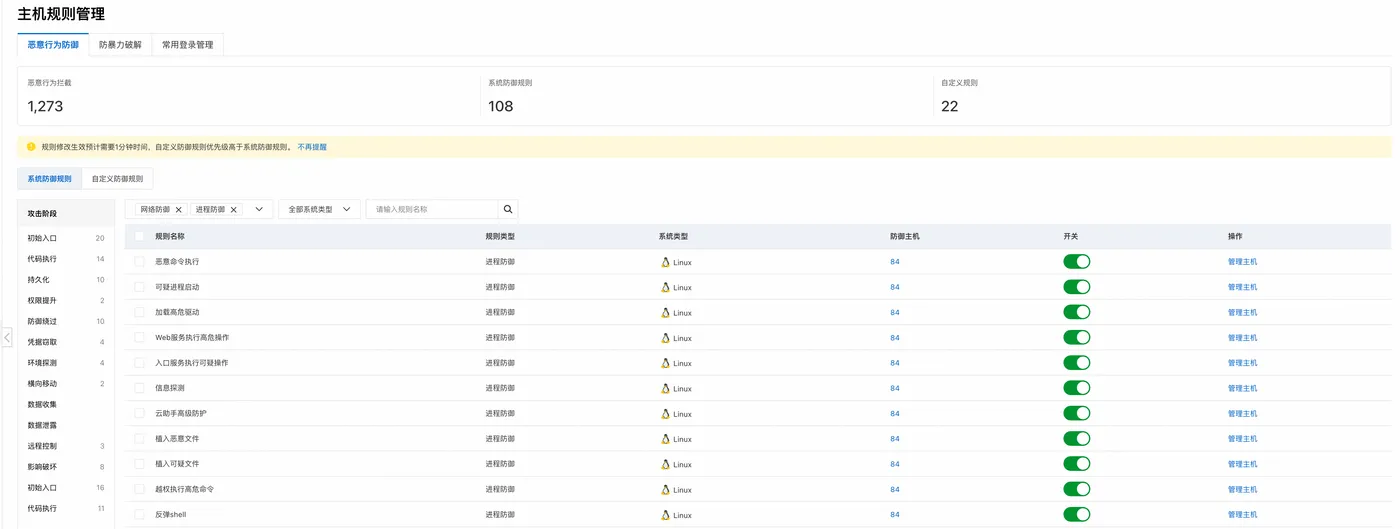The image size is (1400, 529).
Task: Collapse the left sidebar arrow
Action: pyautogui.click(x=7, y=338)
